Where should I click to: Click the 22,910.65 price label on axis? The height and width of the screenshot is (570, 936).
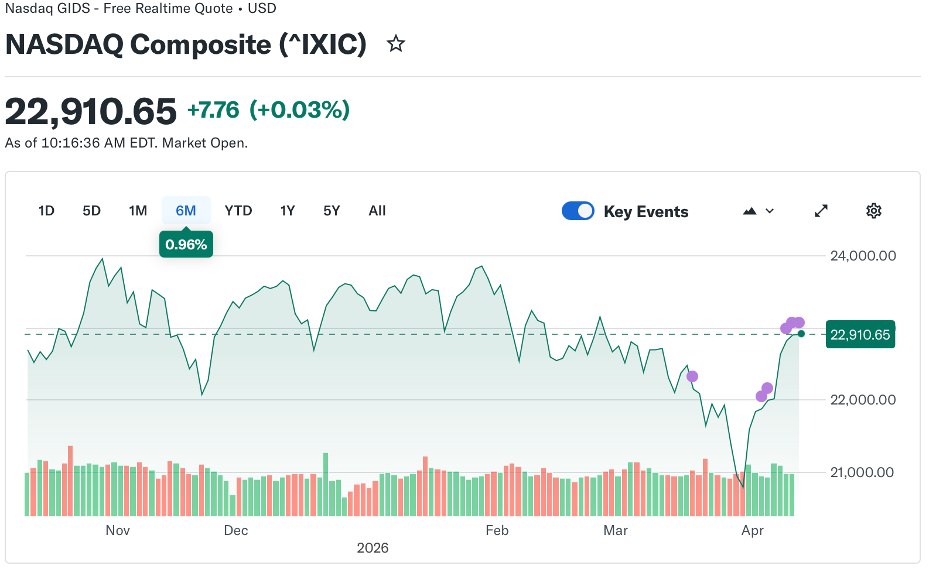coord(860,335)
